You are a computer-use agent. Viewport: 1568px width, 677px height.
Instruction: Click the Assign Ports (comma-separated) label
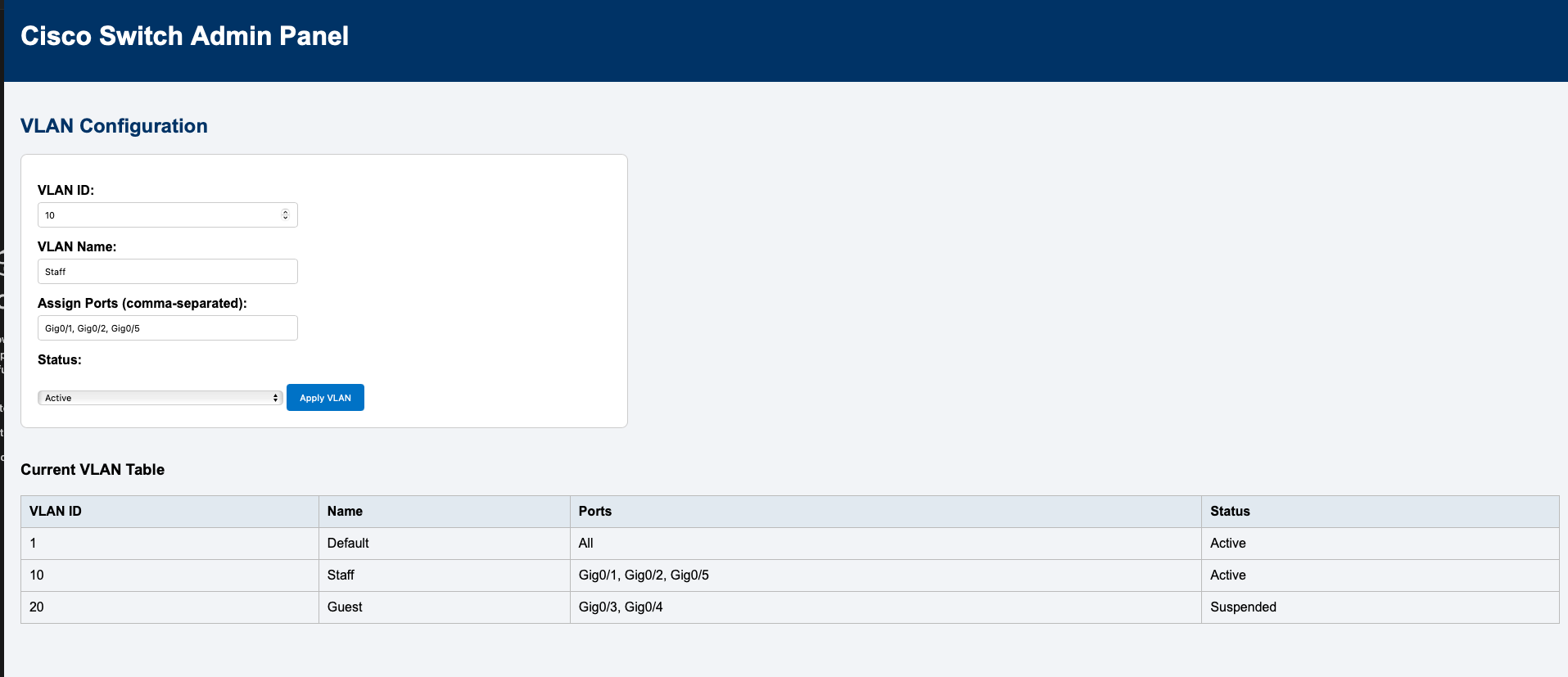142,304
